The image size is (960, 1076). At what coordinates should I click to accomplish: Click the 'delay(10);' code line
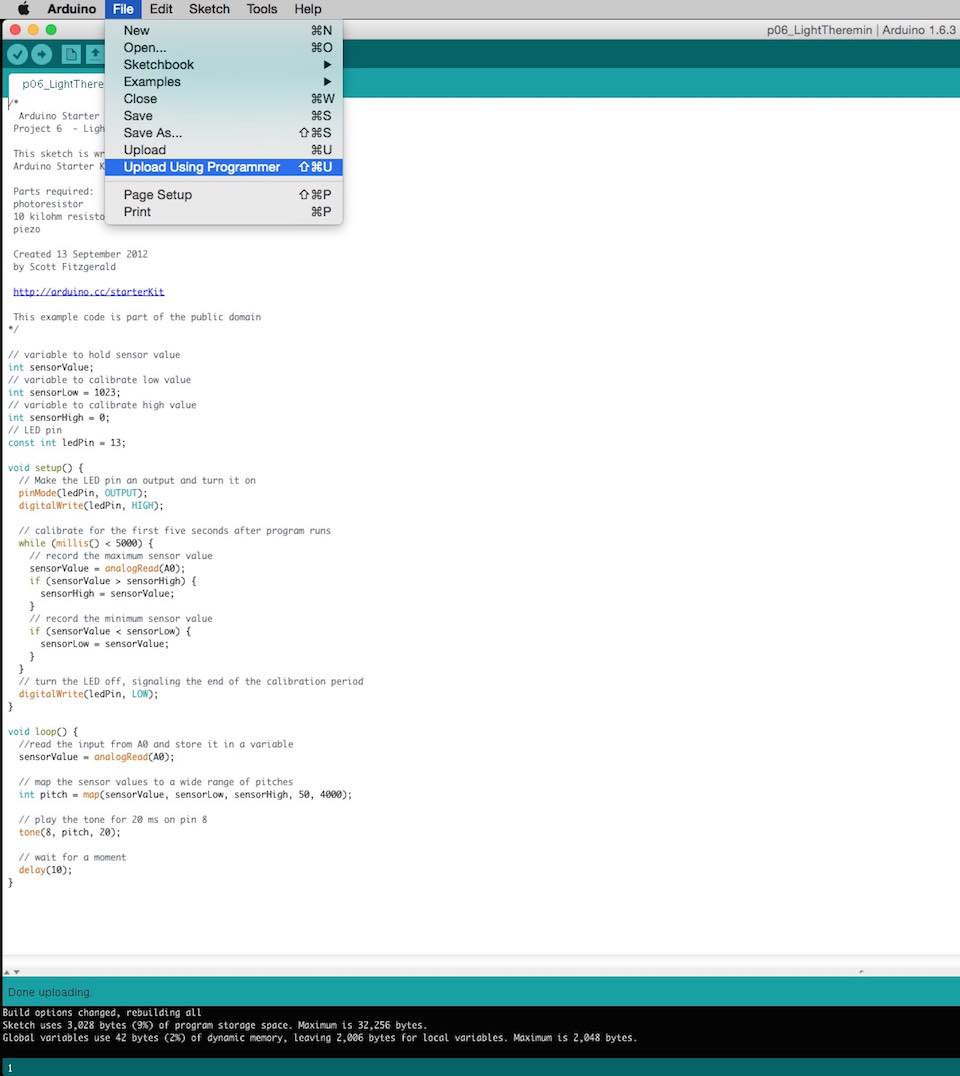(x=45, y=870)
